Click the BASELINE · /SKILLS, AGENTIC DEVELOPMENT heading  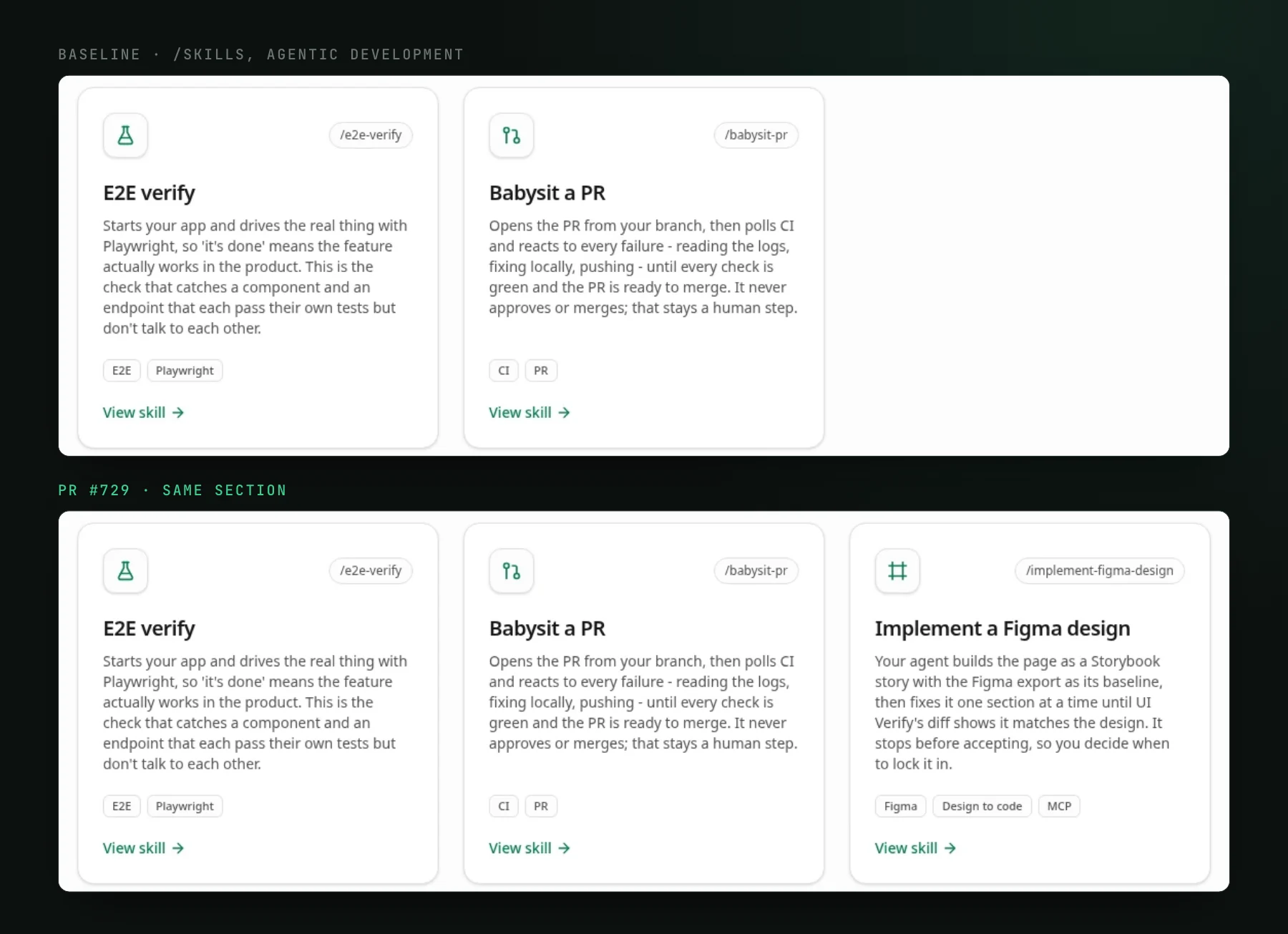261,54
